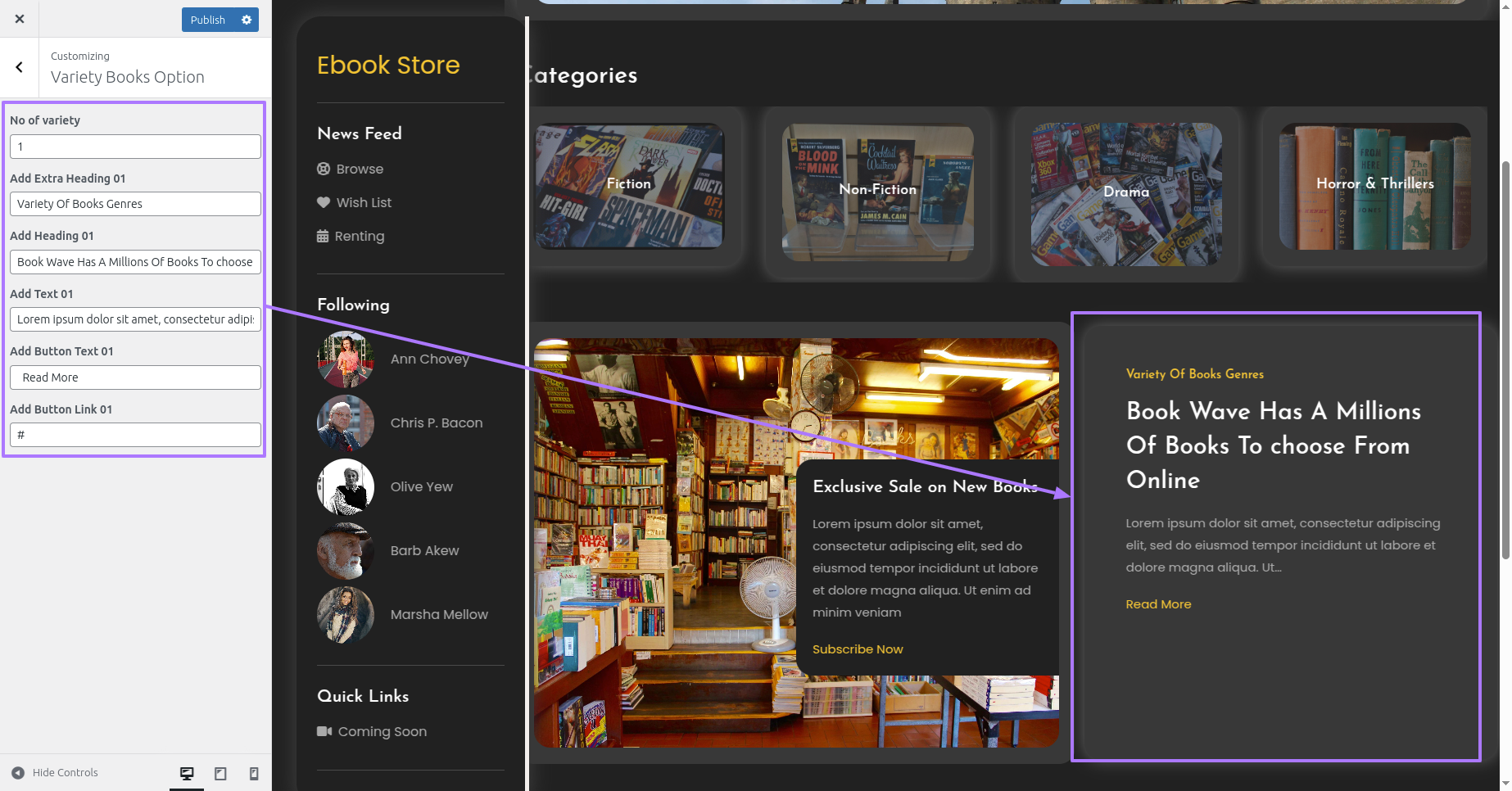This screenshot has height=791, width=1512.
Task: Click Ann Chovey's avatar
Action: pyautogui.click(x=346, y=359)
